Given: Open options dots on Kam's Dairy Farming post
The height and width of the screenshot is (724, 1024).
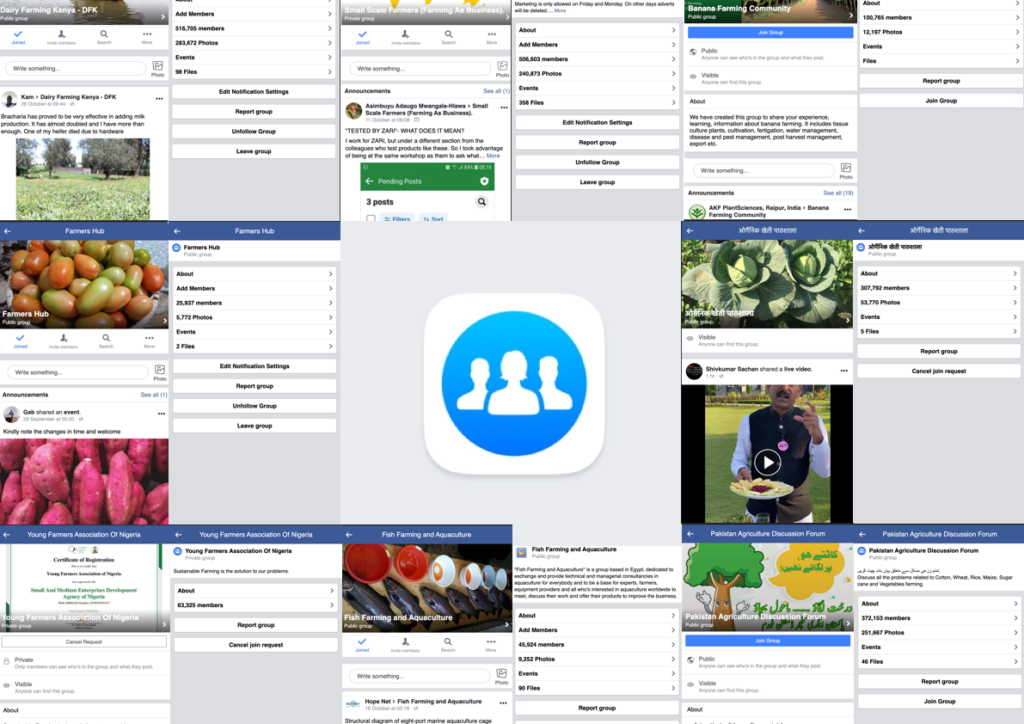Looking at the screenshot, I should 159,99.
